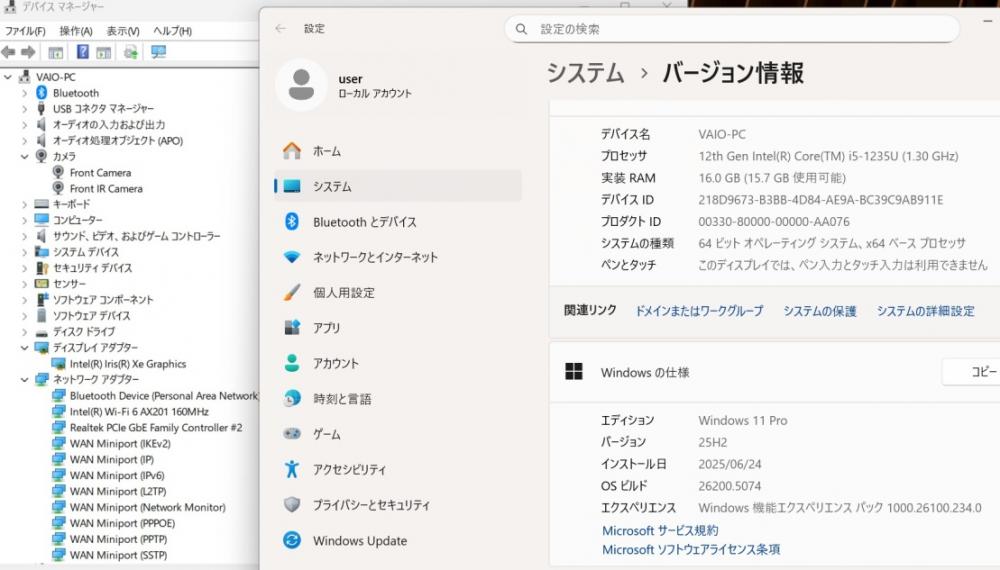The width and height of the screenshot is (1000, 570).
Task: Select WAN Miniport (Network Monitor)
Action: pos(147,508)
